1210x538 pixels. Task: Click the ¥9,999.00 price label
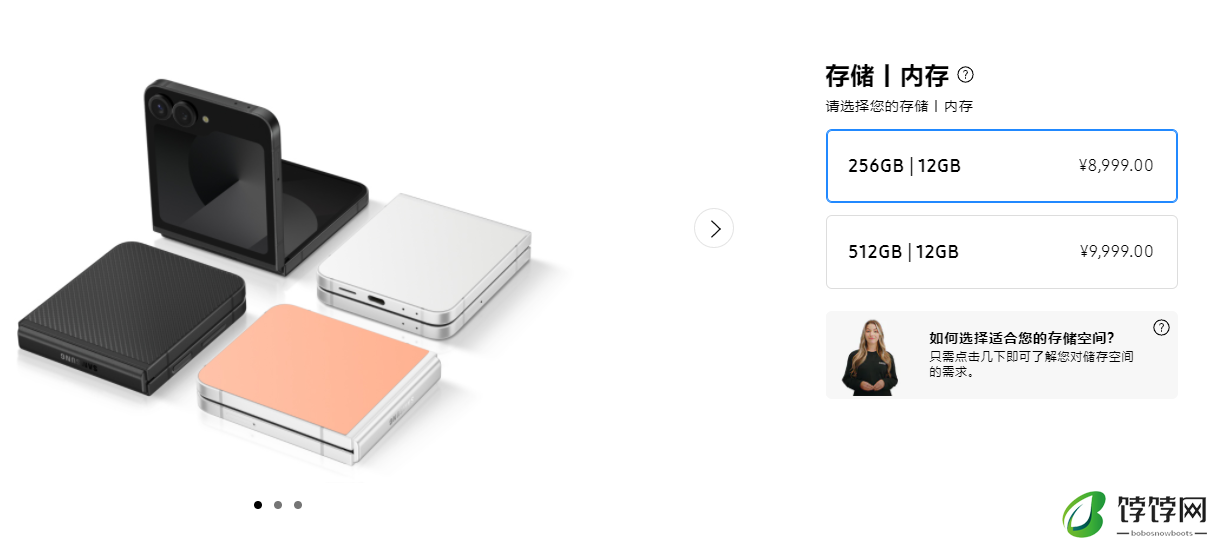click(1116, 252)
